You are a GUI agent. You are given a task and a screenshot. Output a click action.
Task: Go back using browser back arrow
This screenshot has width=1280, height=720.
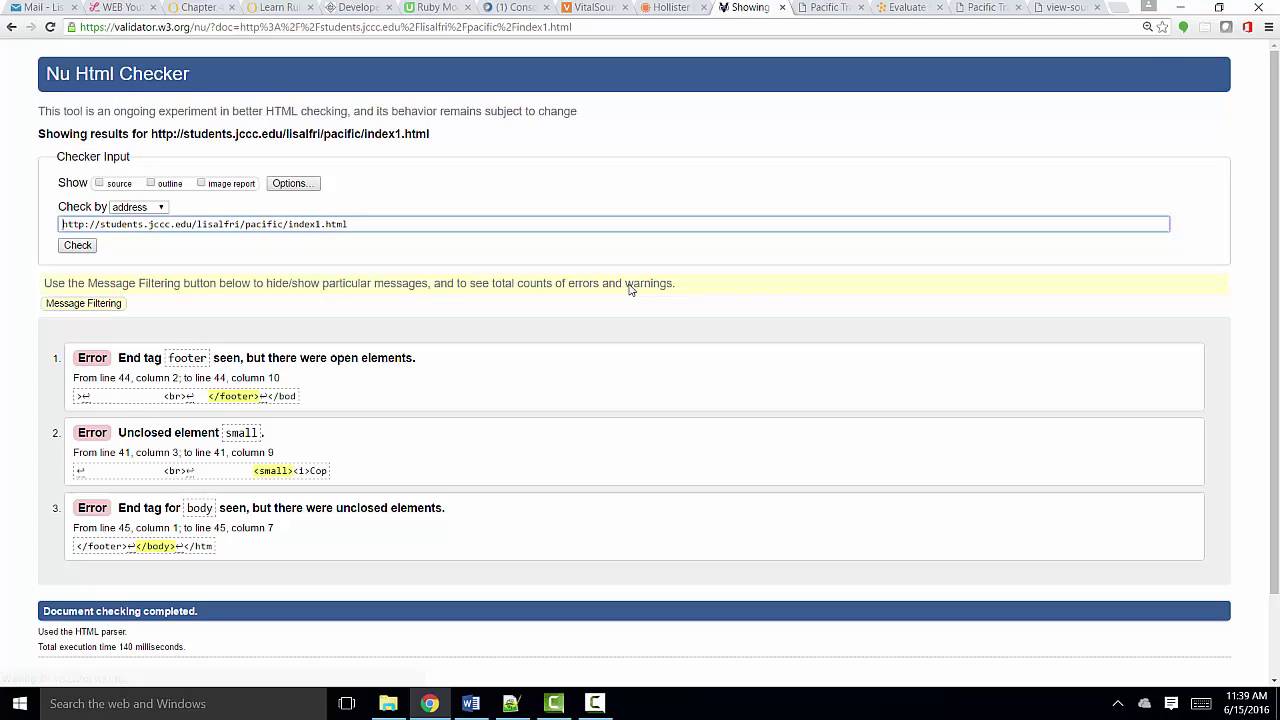click(x=12, y=27)
